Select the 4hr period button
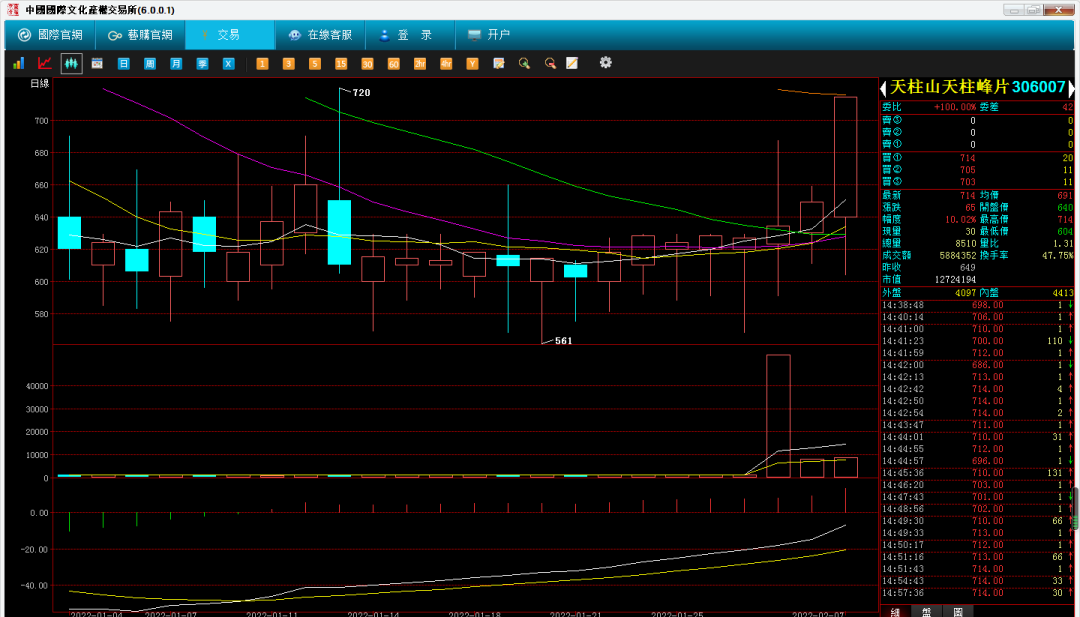Screen dimensions: 1080x617 pos(446,63)
